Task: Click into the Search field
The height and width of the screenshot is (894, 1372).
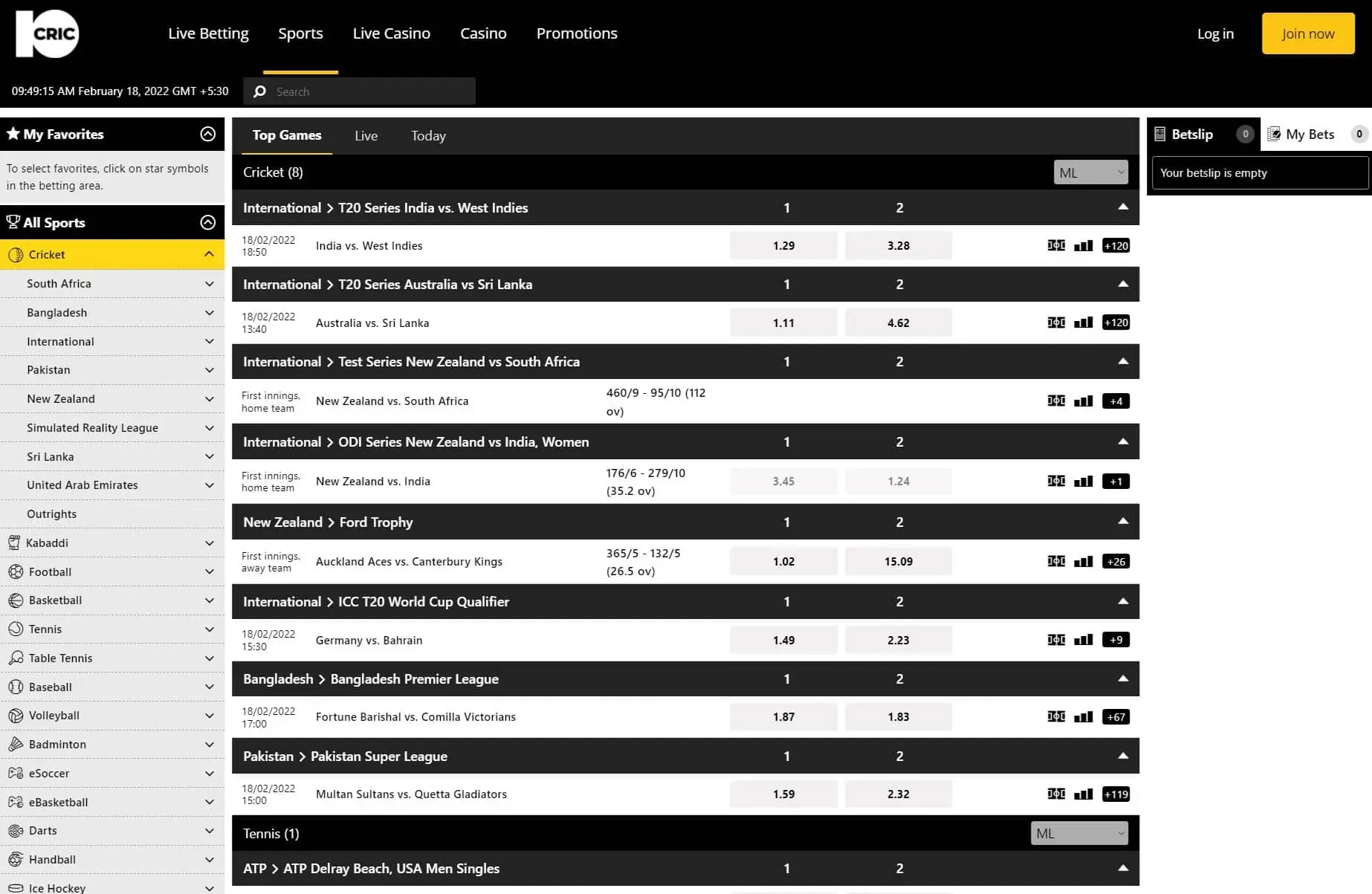Action: [372, 91]
